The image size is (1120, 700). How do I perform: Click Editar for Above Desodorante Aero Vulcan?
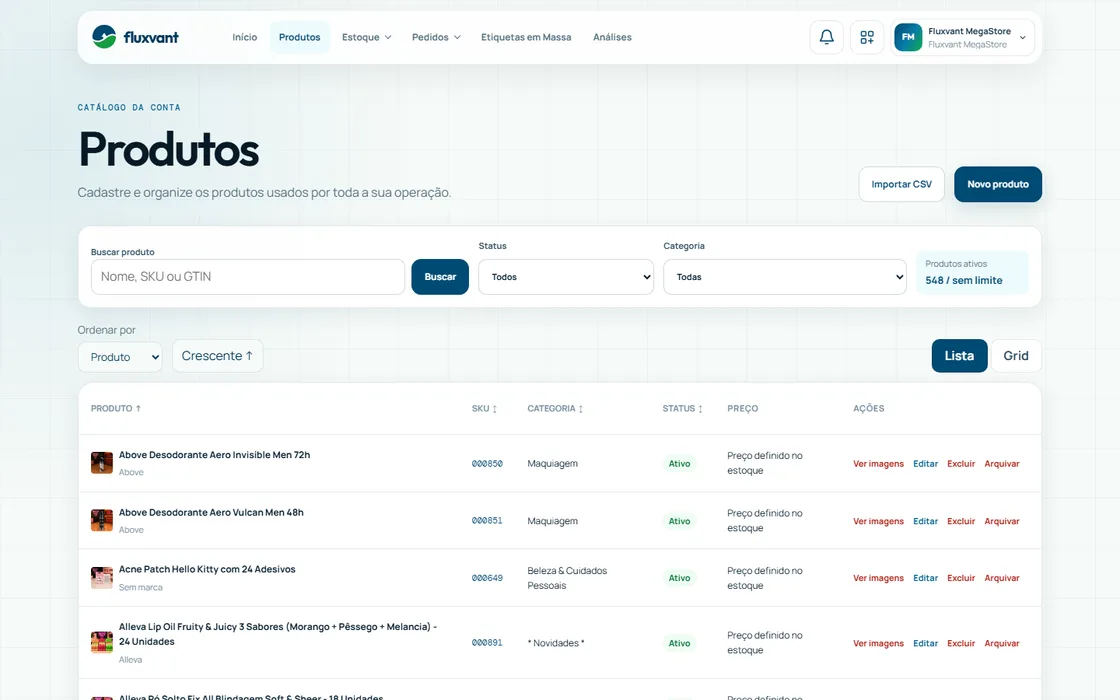925,521
